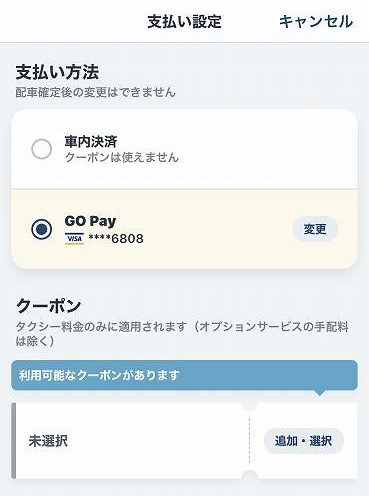
Task: Click the coupon banner's pointer arrow
Action: pyautogui.click(x=319, y=393)
